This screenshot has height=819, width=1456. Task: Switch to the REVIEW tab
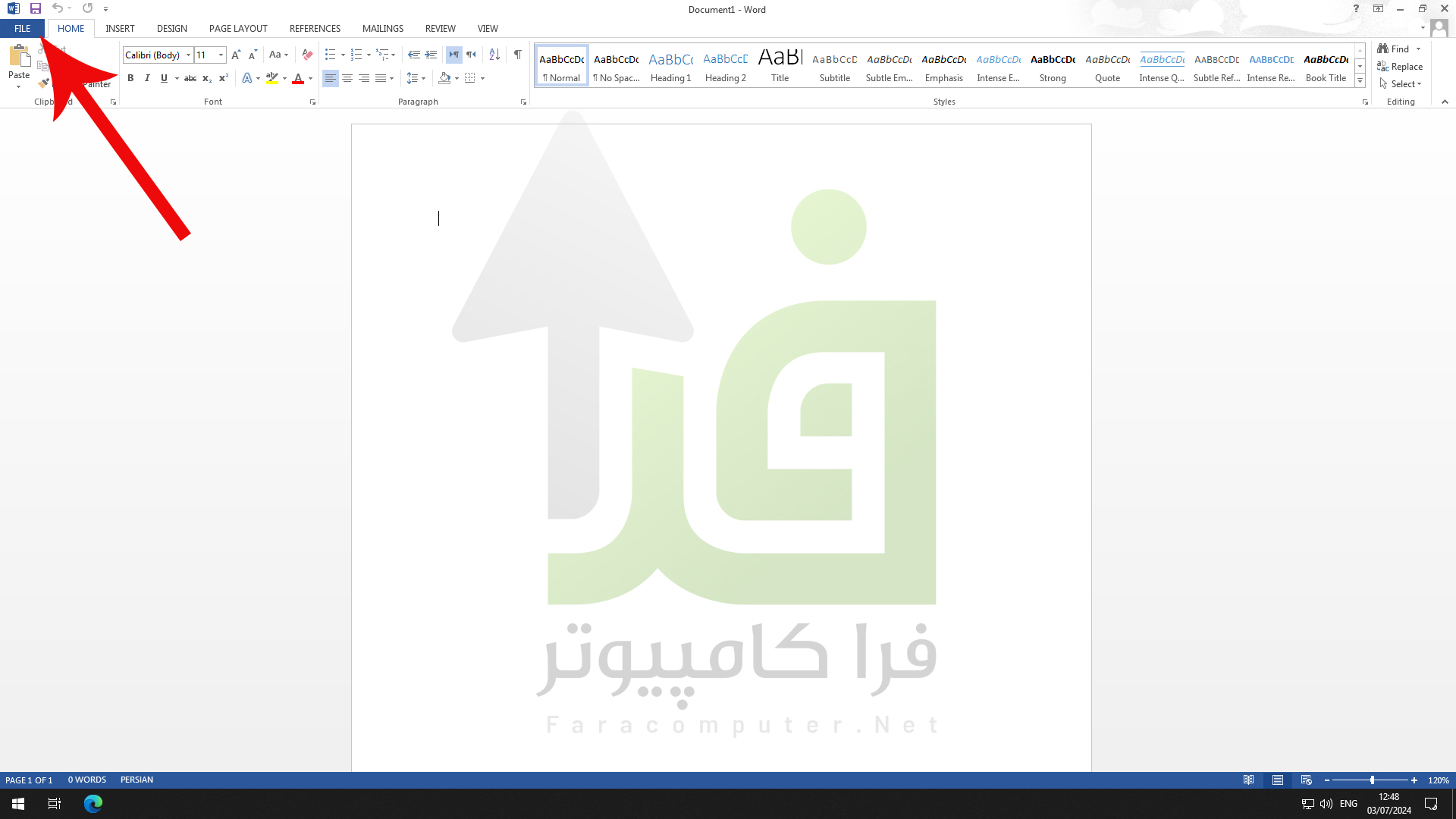pyautogui.click(x=440, y=29)
